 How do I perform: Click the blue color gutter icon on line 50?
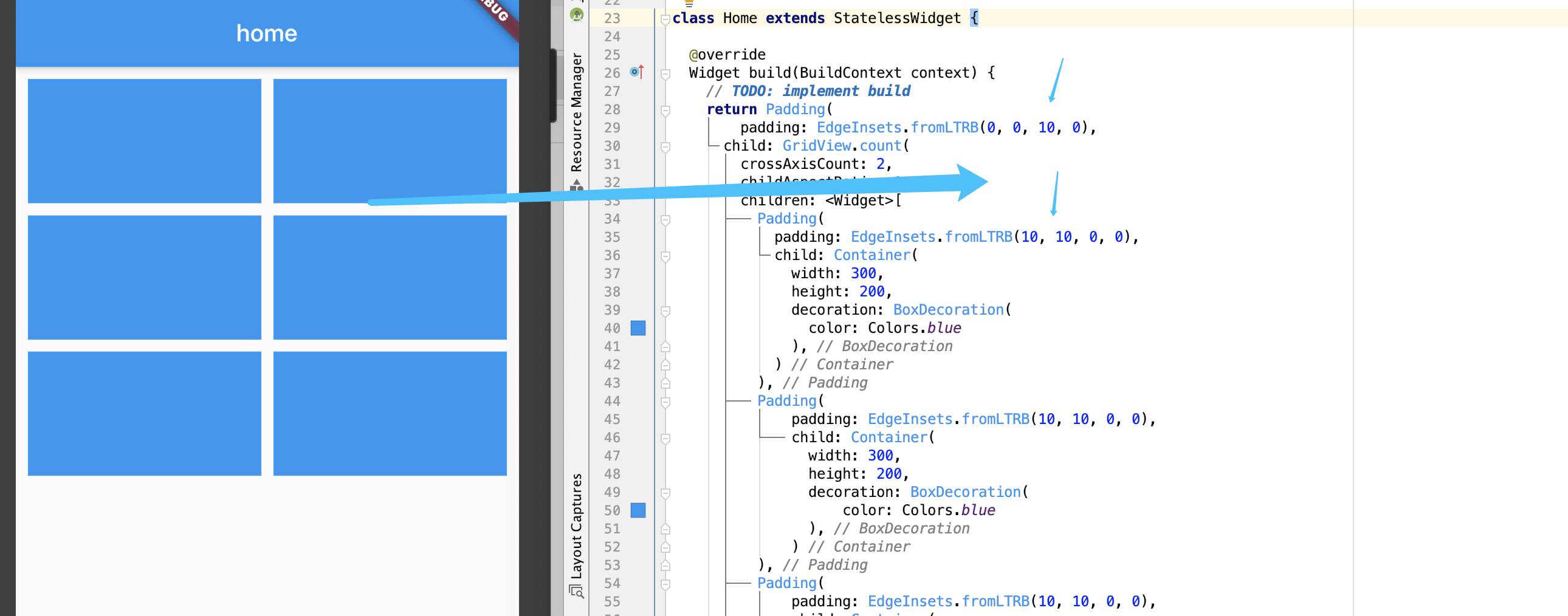[638, 510]
